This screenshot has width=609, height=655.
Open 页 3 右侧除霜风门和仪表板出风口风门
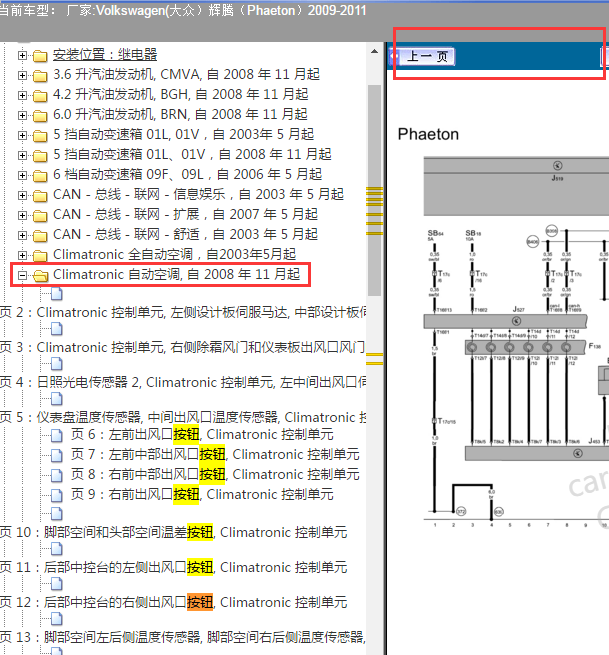(184, 348)
